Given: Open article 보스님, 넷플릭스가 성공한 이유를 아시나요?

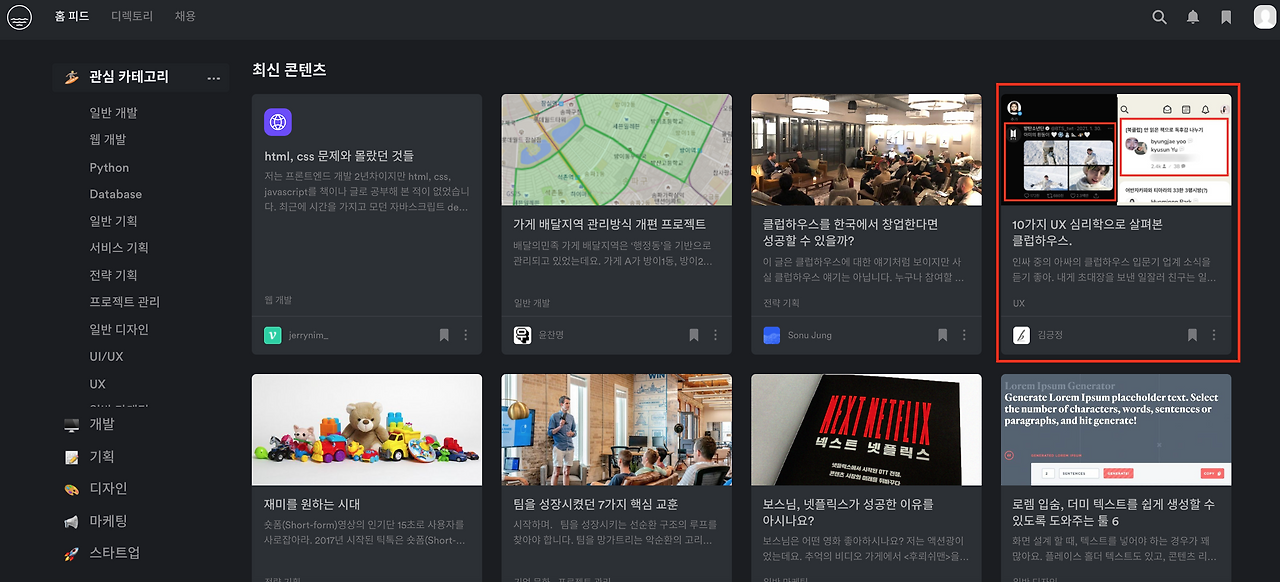Looking at the screenshot, I should 849,512.
